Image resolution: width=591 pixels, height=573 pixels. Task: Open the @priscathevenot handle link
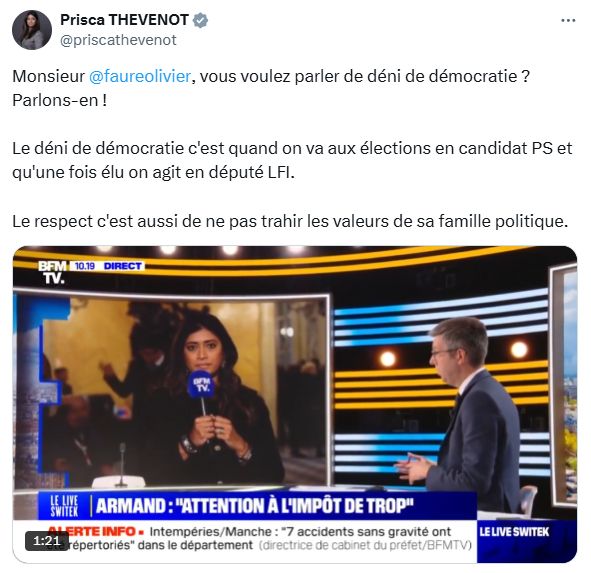pos(118,40)
